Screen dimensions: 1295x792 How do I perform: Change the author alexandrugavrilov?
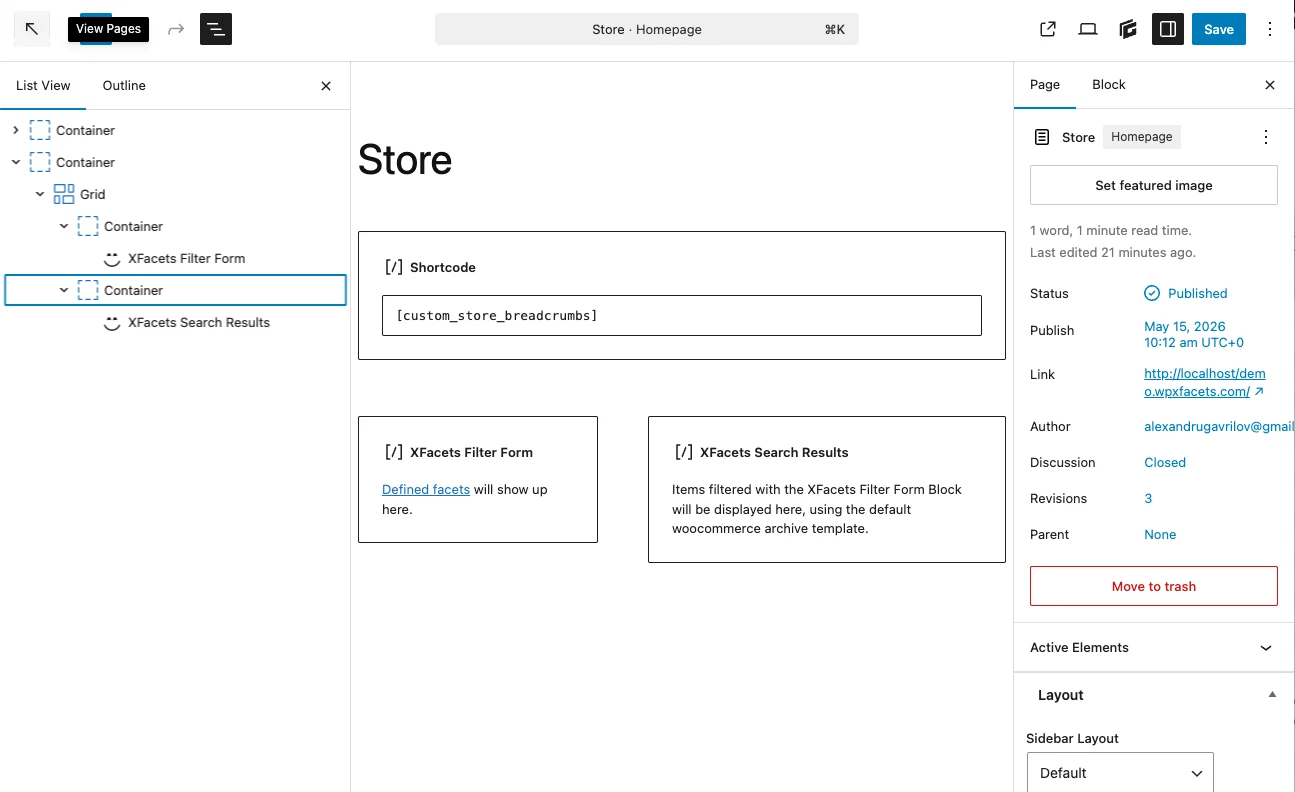(x=1219, y=426)
